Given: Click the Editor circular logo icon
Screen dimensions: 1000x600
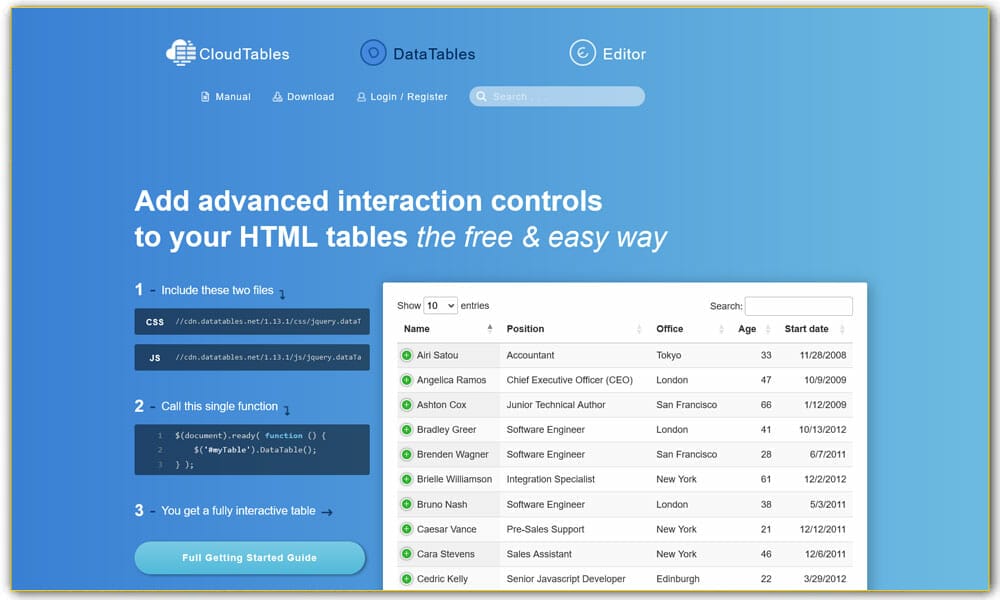Looking at the screenshot, I should coord(583,53).
